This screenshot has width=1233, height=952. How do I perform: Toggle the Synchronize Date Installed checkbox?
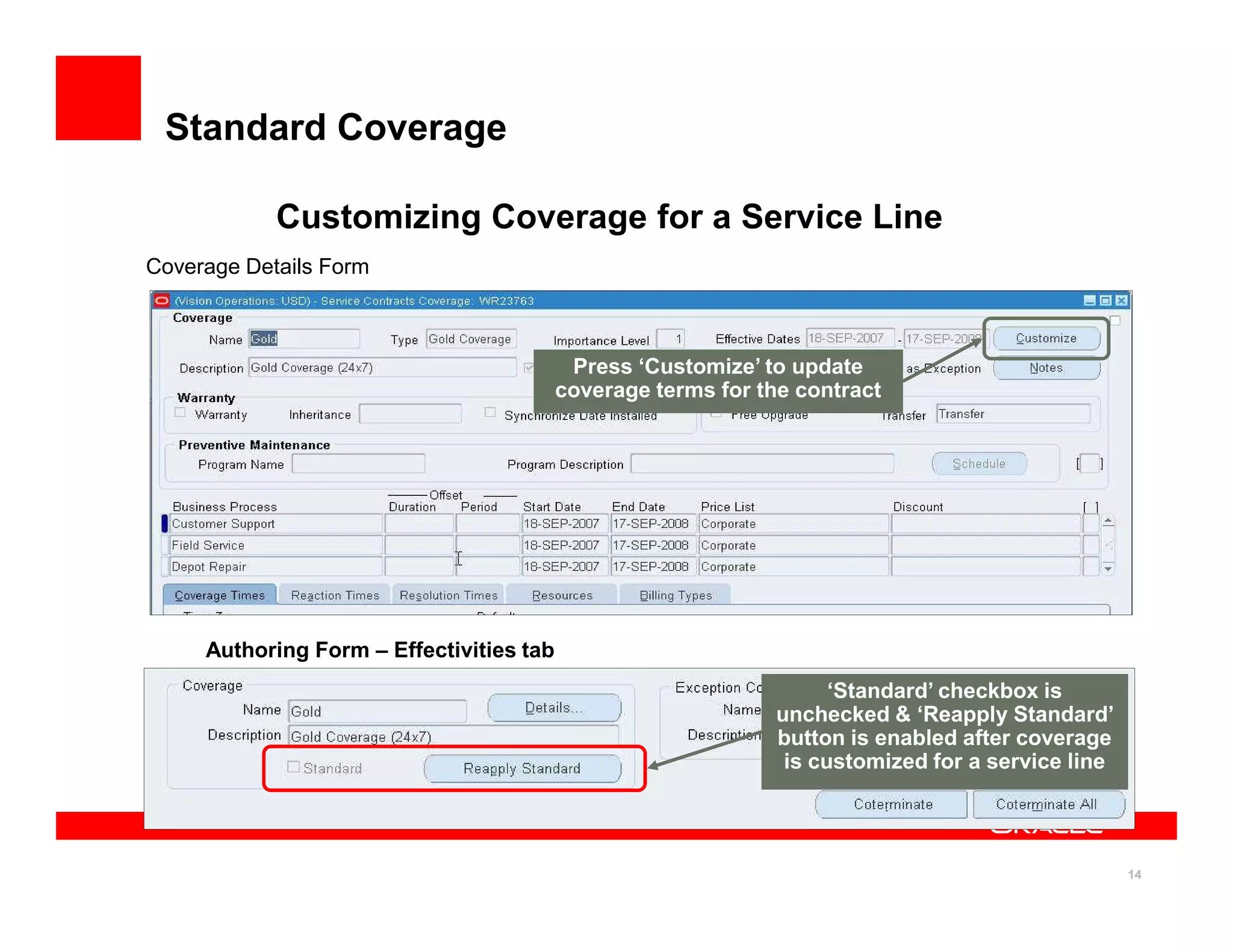pyautogui.click(x=490, y=412)
